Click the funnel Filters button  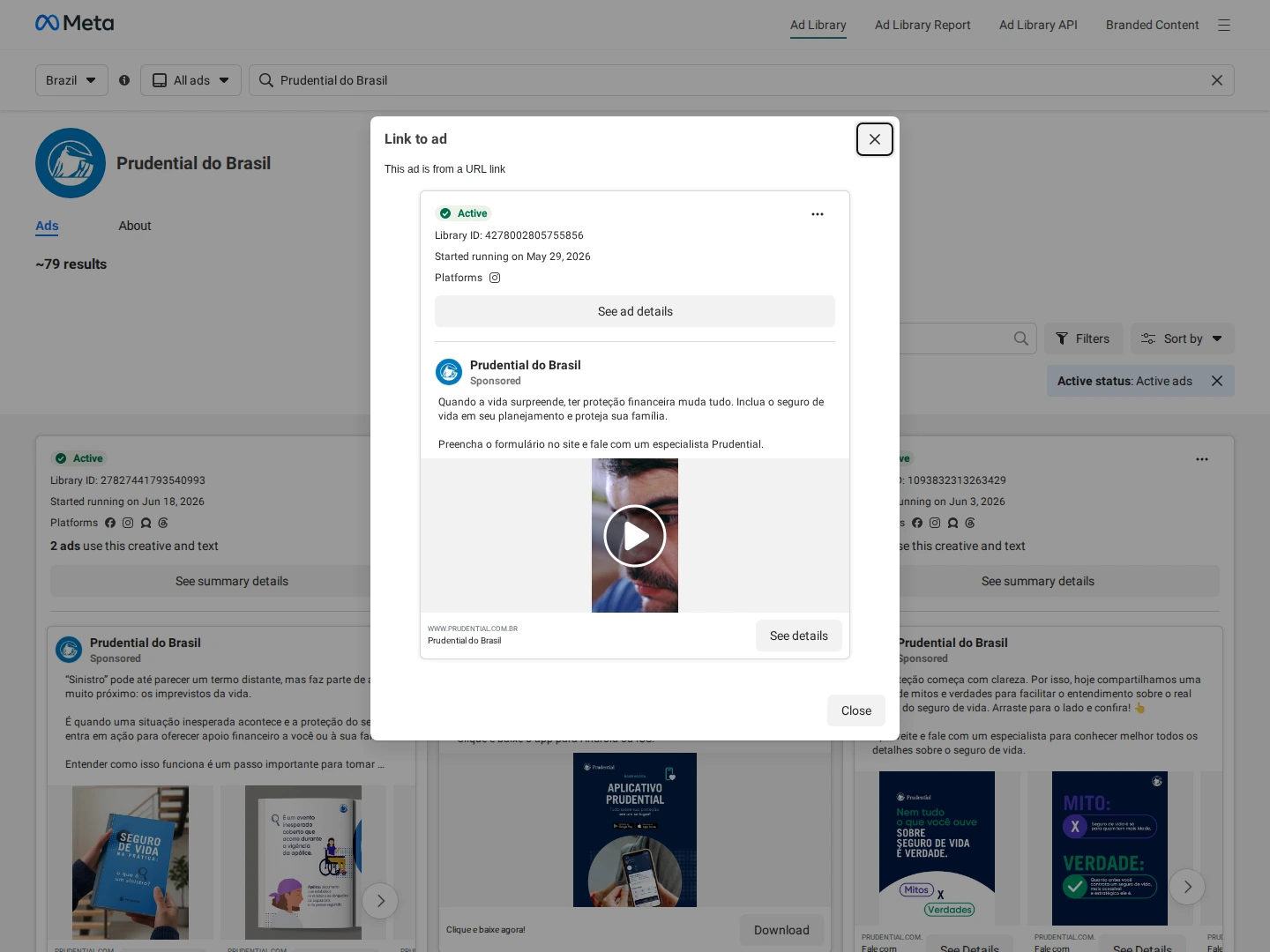click(1083, 338)
